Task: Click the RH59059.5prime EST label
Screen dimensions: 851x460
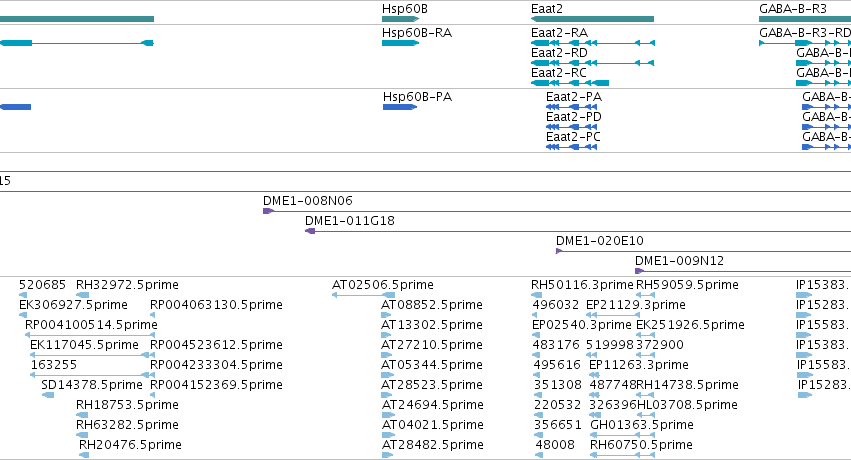Action: (687, 285)
